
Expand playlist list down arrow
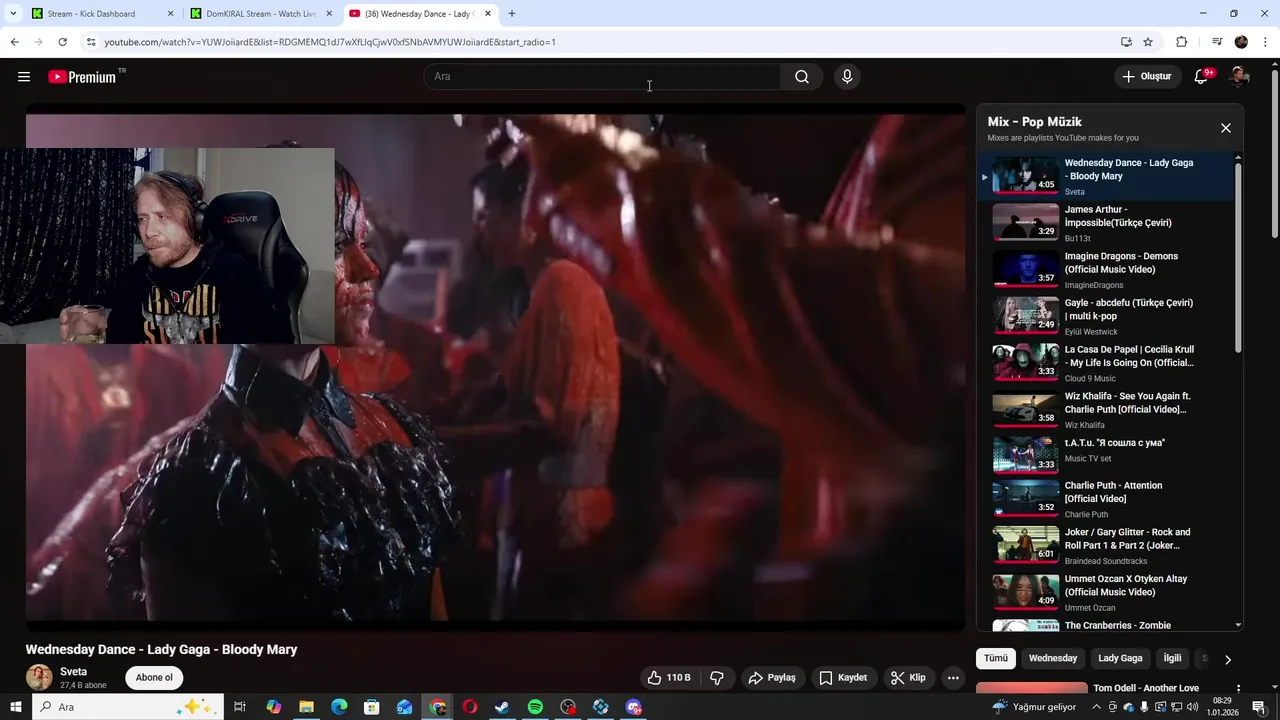pyautogui.click(x=1238, y=625)
